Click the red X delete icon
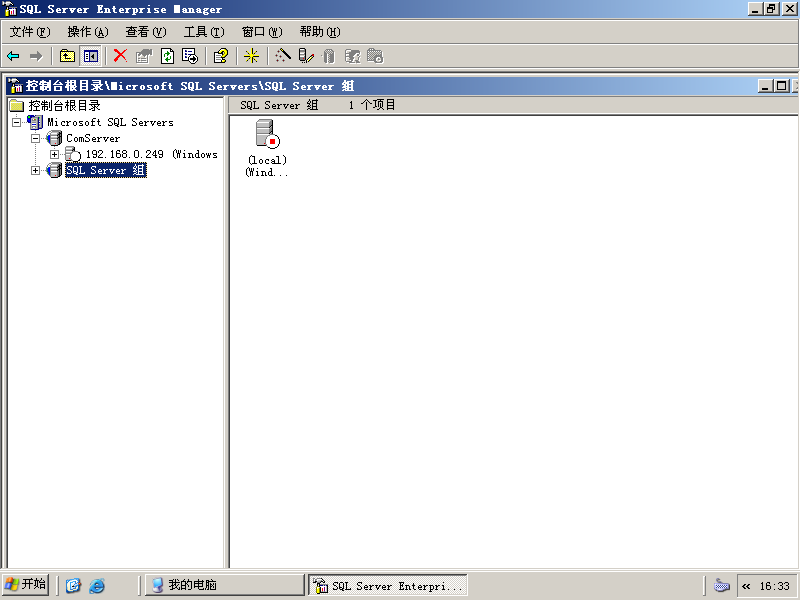Viewport: 800px width, 600px height. click(x=120, y=56)
